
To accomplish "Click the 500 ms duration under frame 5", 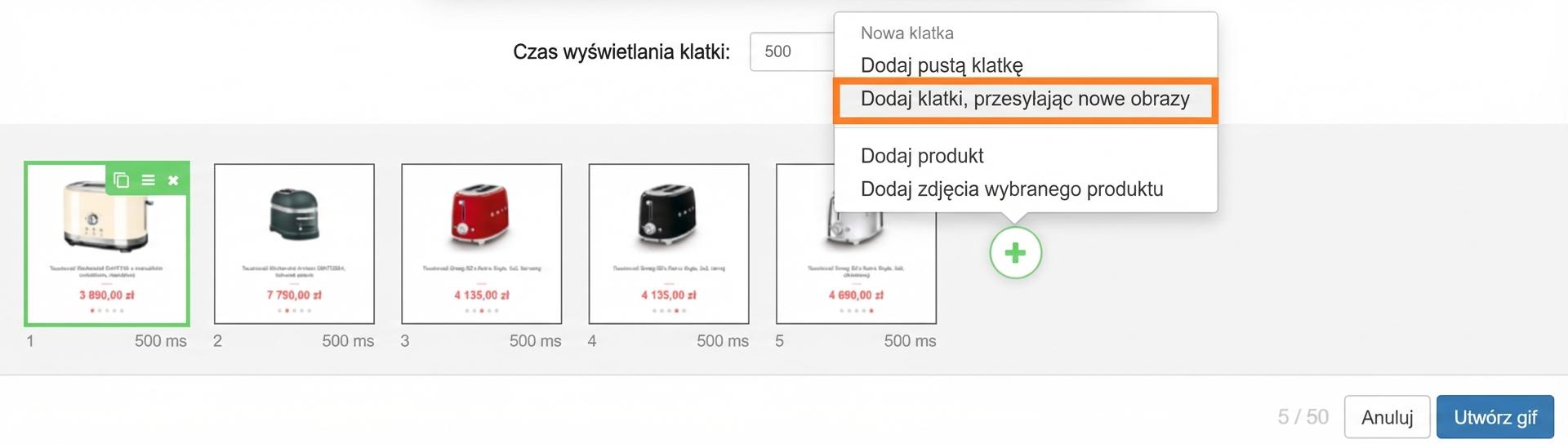I will click(x=910, y=341).
